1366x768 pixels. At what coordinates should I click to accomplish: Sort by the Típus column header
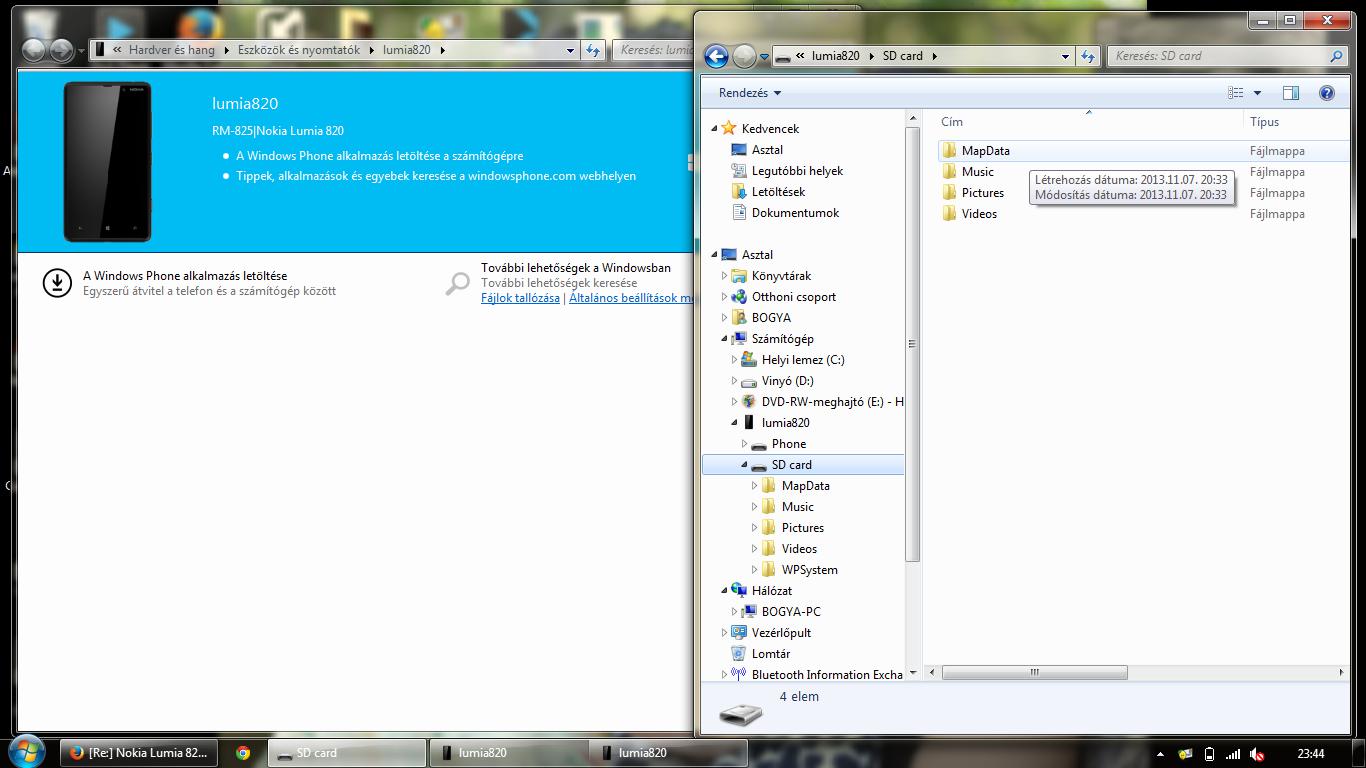pyautogui.click(x=1264, y=122)
